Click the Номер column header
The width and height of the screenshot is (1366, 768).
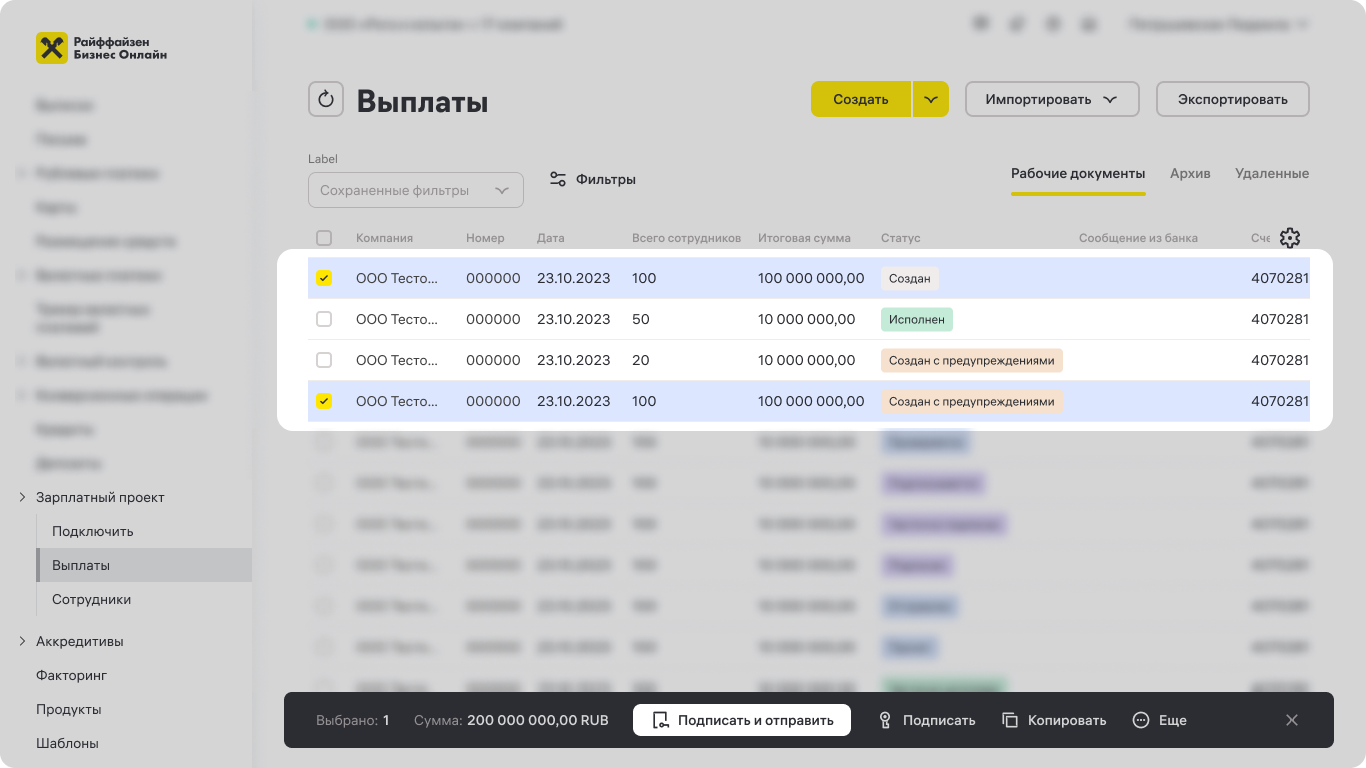click(x=485, y=238)
